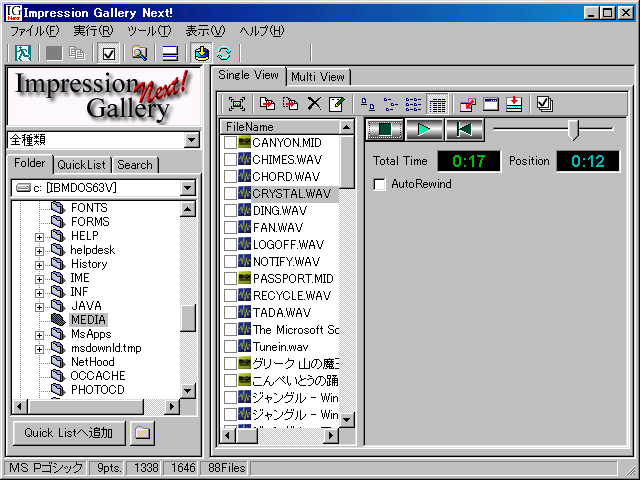Viewport: 640px width, 480px height.
Task: Switch to list view icon
Action: pos(413,104)
